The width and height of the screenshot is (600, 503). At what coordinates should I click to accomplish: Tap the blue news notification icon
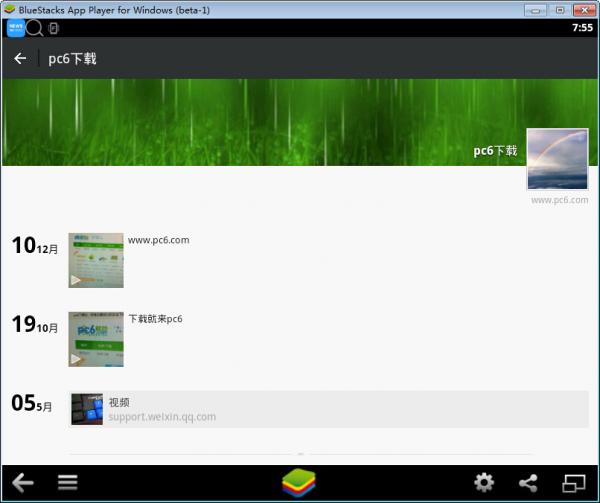(16, 28)
